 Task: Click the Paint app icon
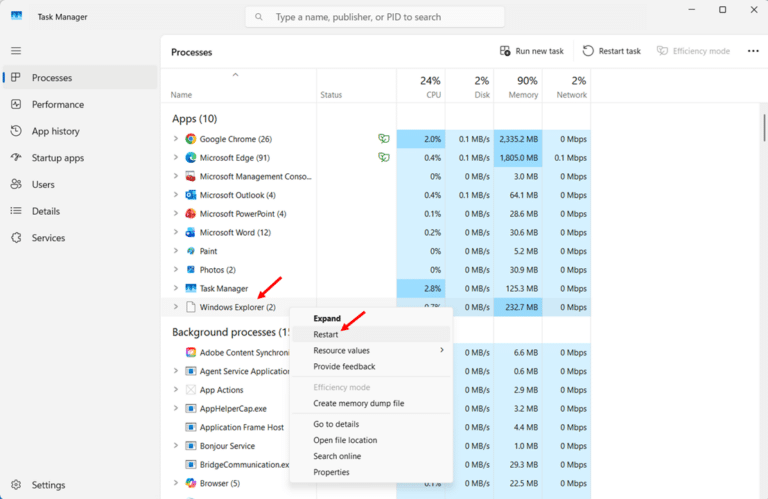[191, 251]
